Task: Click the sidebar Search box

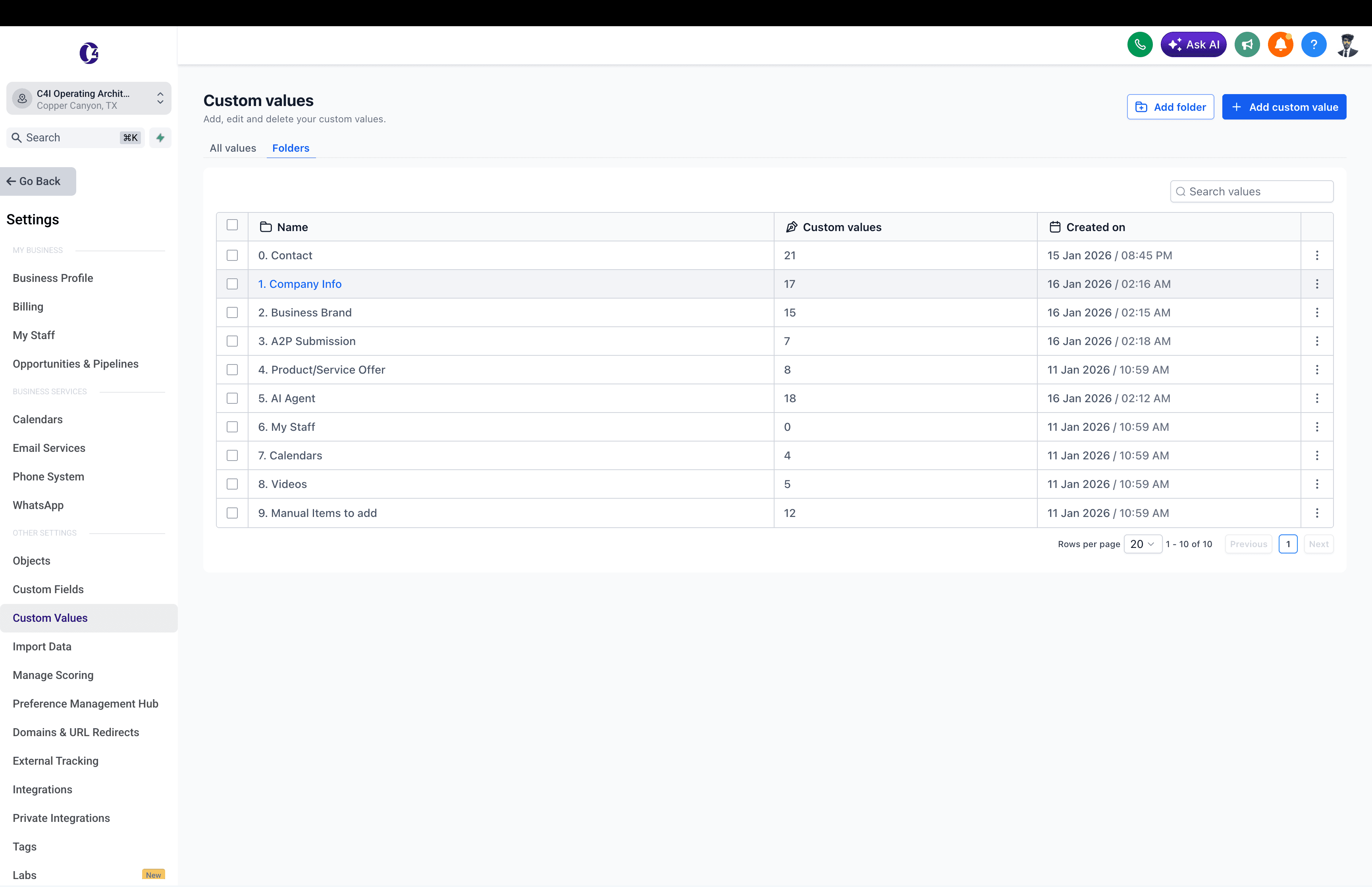Action: [x=75, y=138]
